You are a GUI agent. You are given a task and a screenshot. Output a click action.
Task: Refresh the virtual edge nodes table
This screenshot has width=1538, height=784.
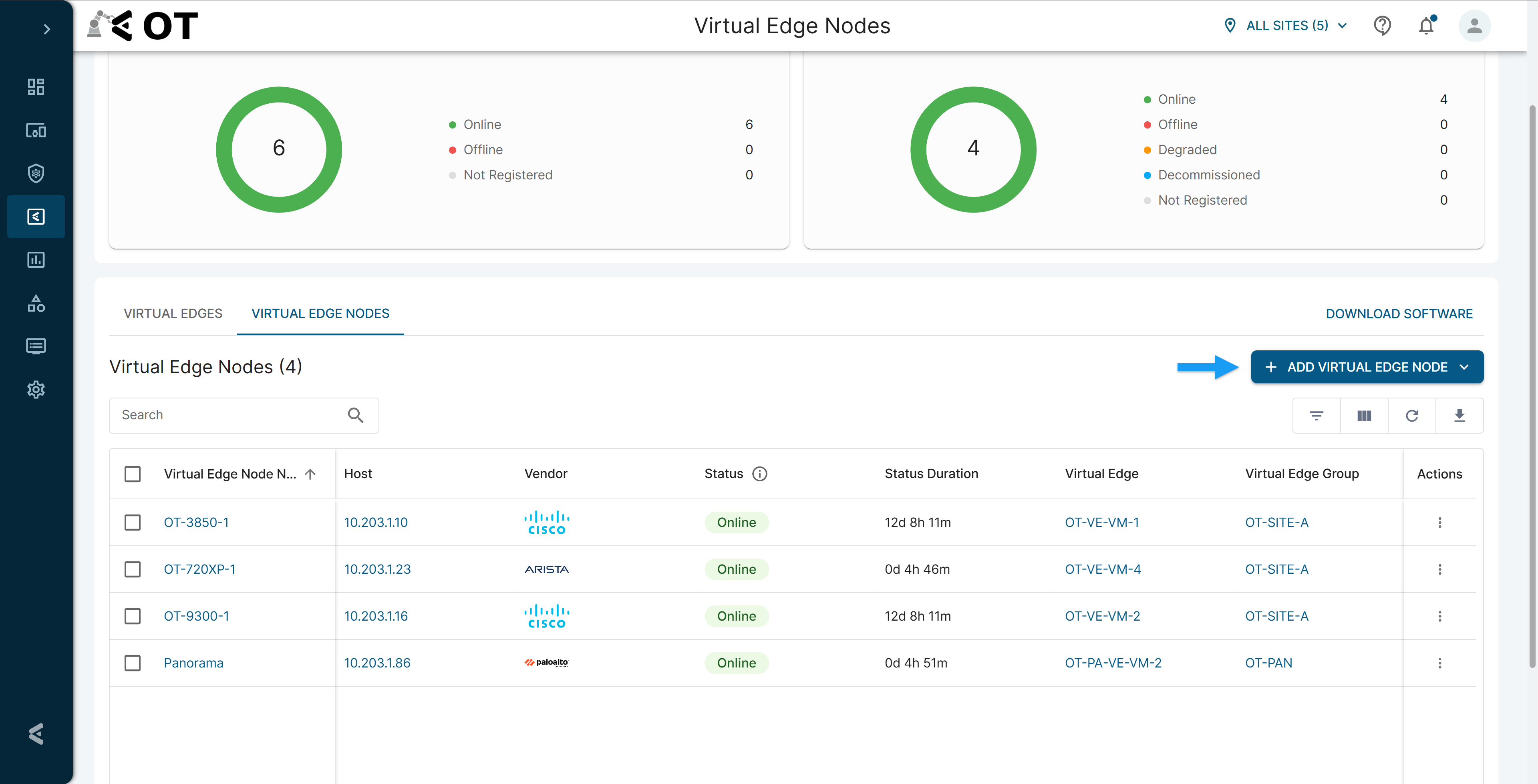[x=1412, y=416]
